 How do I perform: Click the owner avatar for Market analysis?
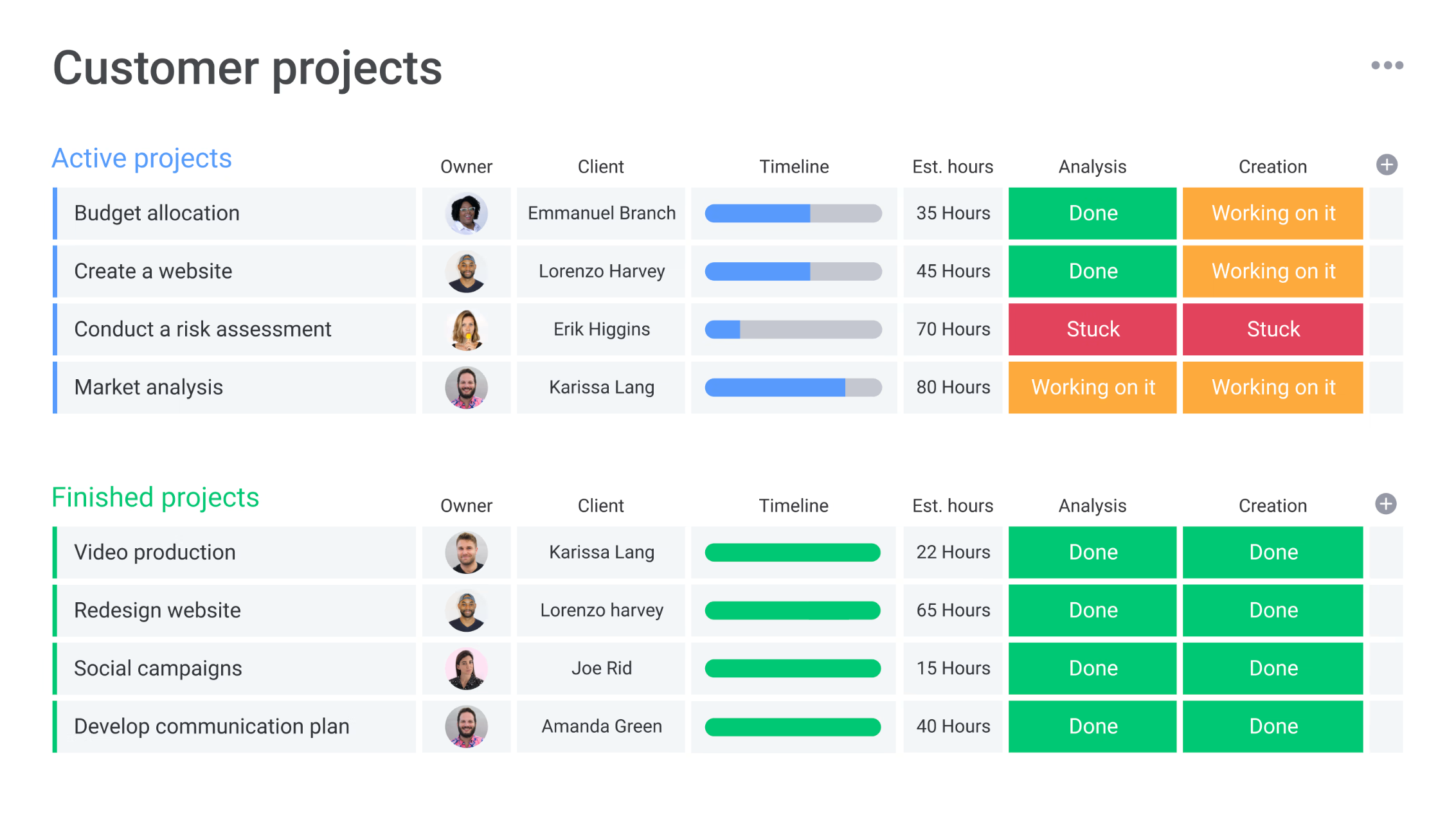pyautogui.click(x=466, y=387)
